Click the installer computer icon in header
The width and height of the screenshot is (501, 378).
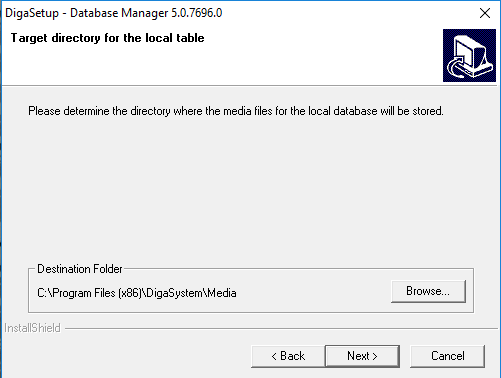click(469, 55)
